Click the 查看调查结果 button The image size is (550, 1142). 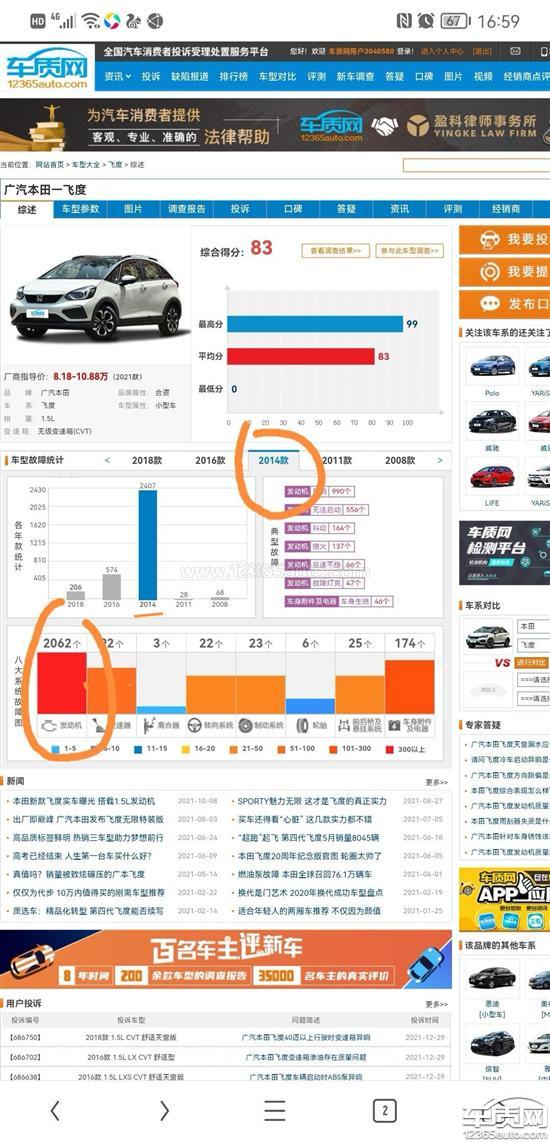click(x=336, y=251)
